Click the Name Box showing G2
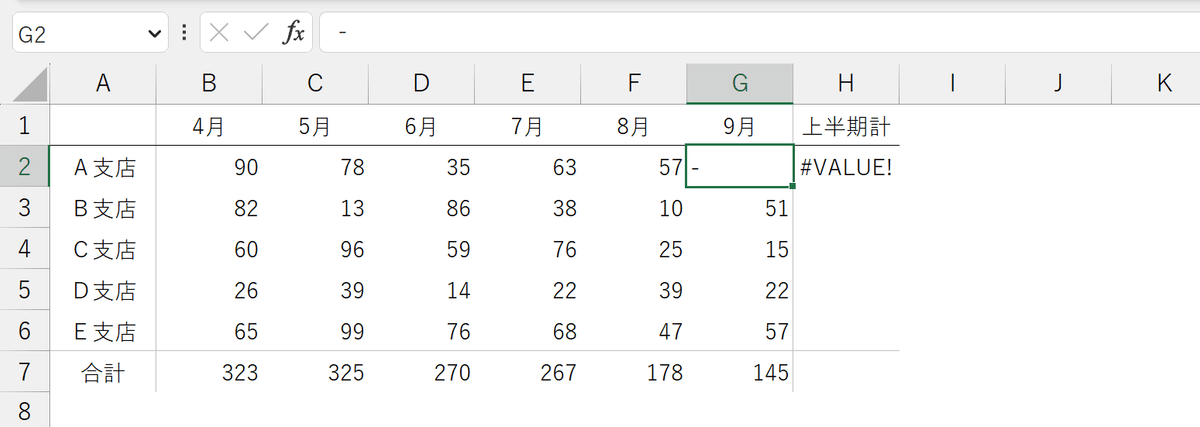The image size is (1200, 427). (x=75, y=33)
